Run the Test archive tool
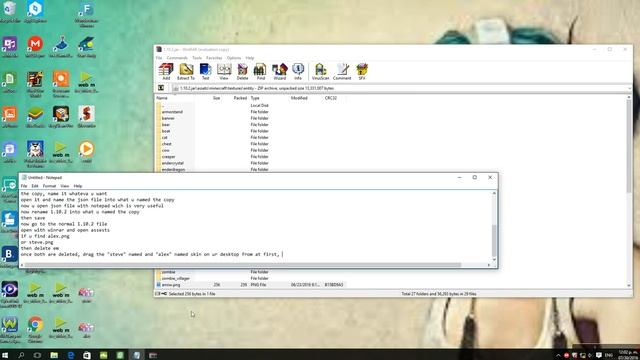Image resolution: width=640 pixels, height=360 pixels. pos(205,71)
